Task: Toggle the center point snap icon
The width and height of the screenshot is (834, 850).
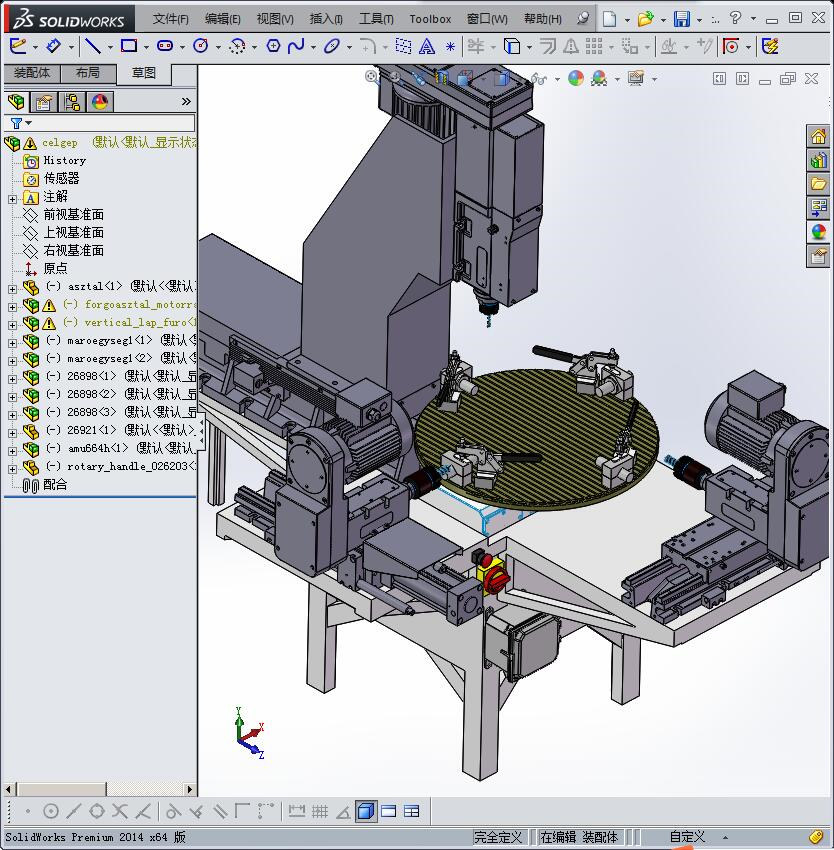Action: [50, 812]
